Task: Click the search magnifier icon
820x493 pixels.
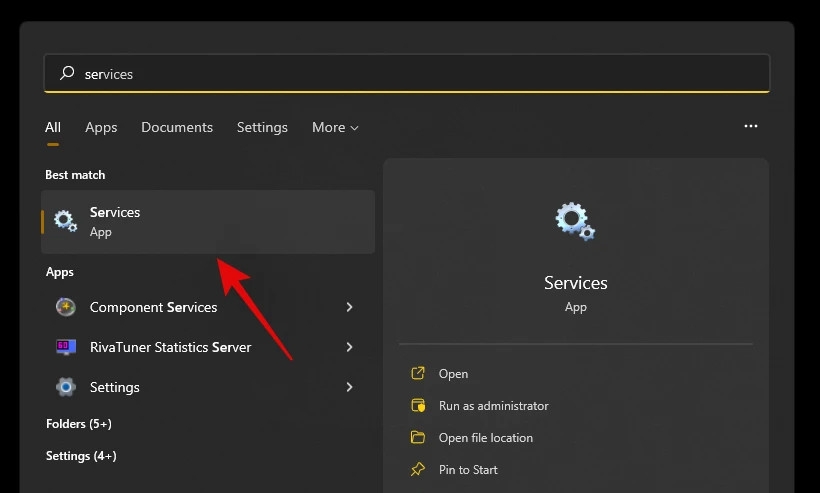Action: click(x=67, y=73)
